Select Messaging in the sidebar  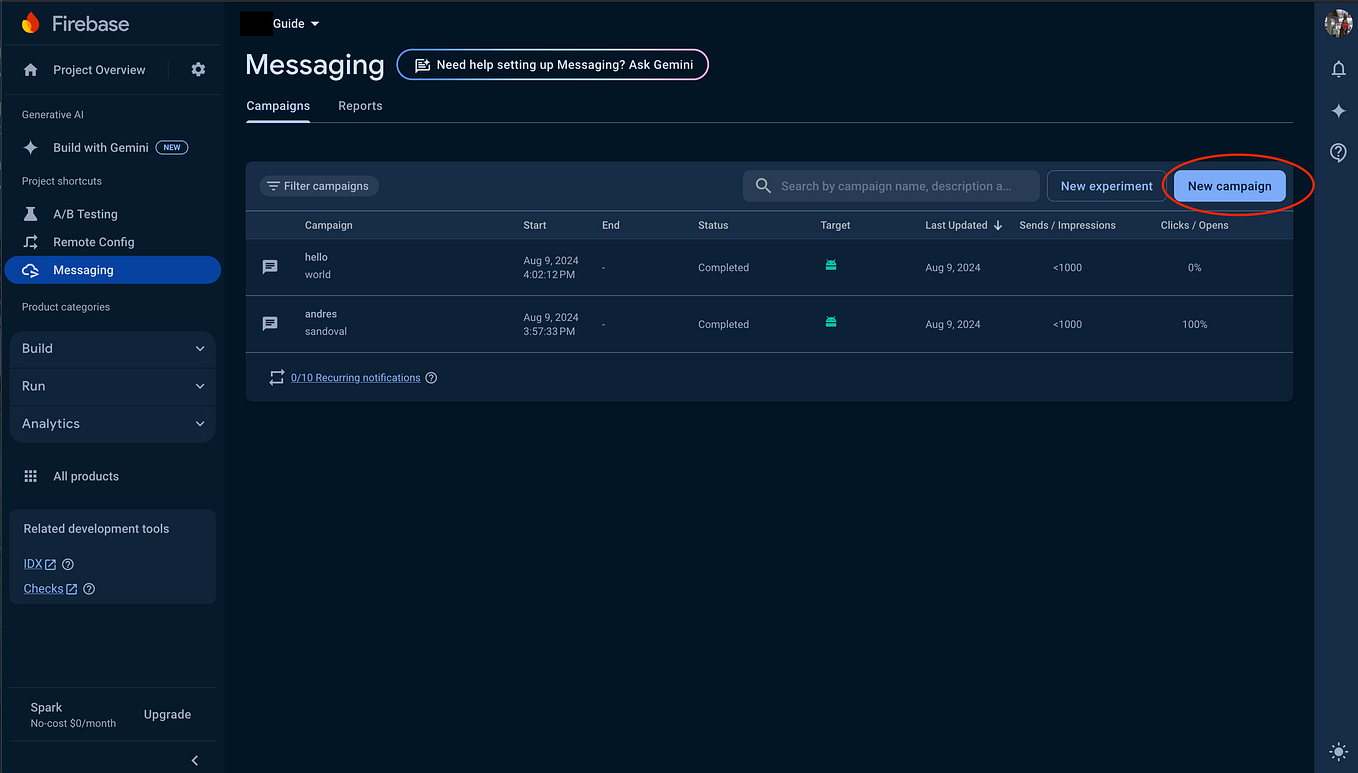(112, 270)
